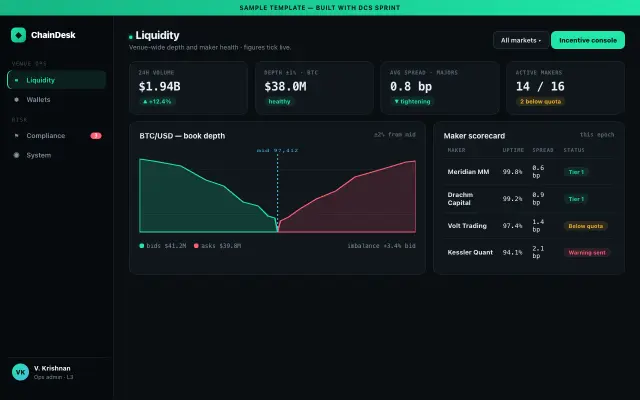Click the 0.8 bp spread value

[x=411, y=87]
